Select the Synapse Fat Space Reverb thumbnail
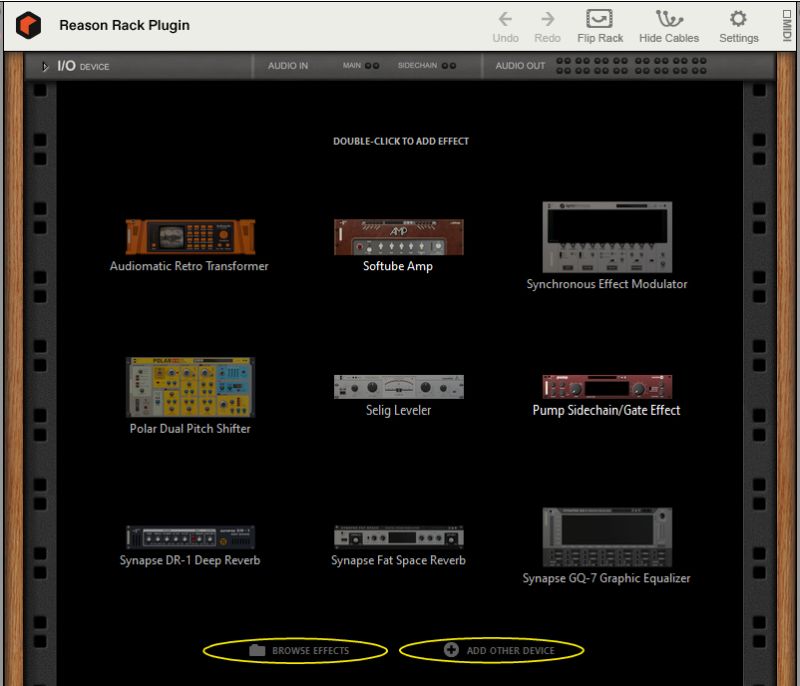800x686 pixels. 398,537
